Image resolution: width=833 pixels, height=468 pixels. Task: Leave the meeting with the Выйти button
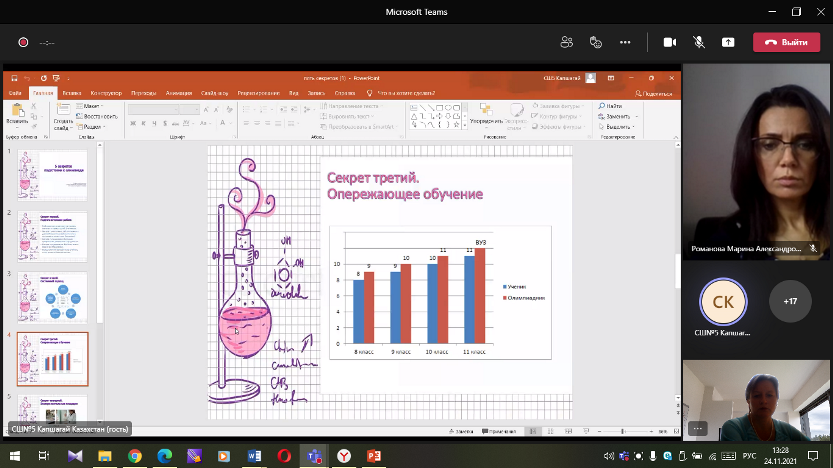(785, 42)
